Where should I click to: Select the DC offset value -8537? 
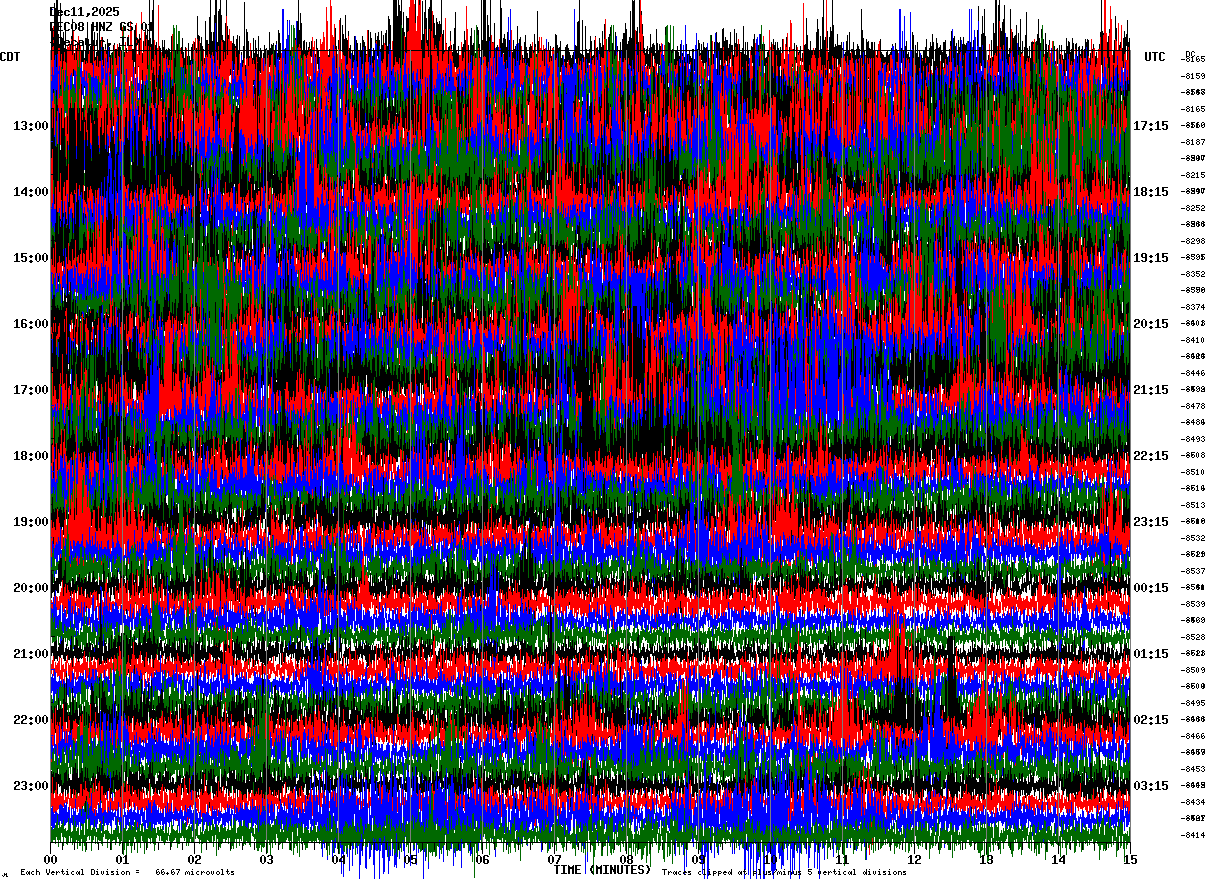(1194, 571)
